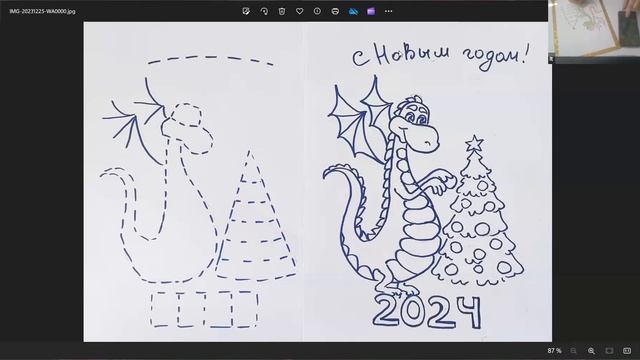Rotate the image with the rotate icon
The height and width of the screenshot is (360, 640).
coord(264,11)
